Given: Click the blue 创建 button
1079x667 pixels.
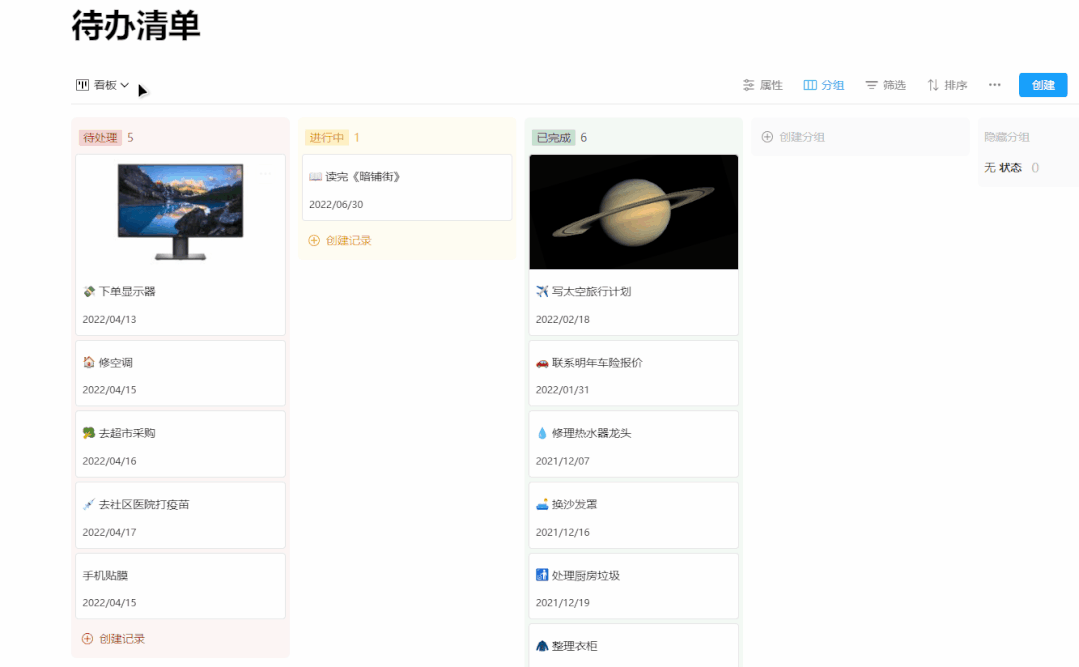Looking at the screenshot, I should click(1043, 85).
